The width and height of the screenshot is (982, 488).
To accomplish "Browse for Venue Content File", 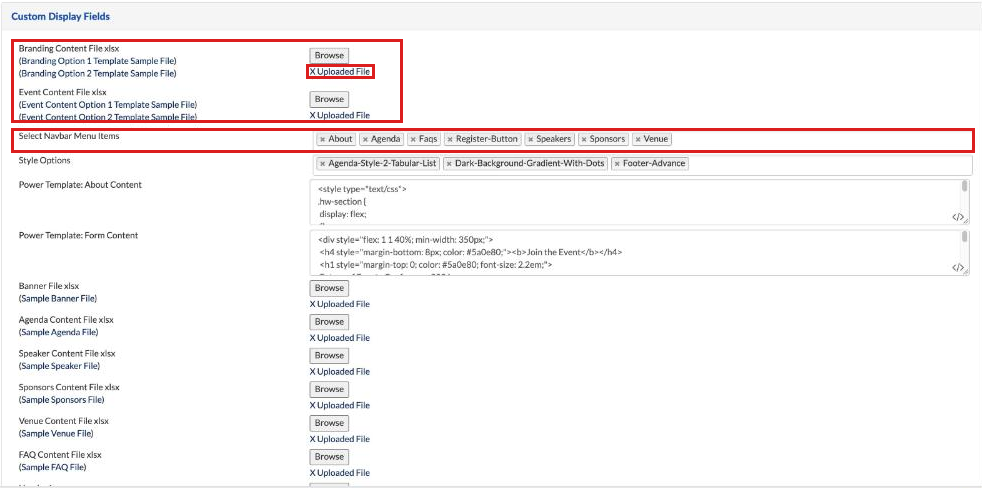I will tap(329, 423).
